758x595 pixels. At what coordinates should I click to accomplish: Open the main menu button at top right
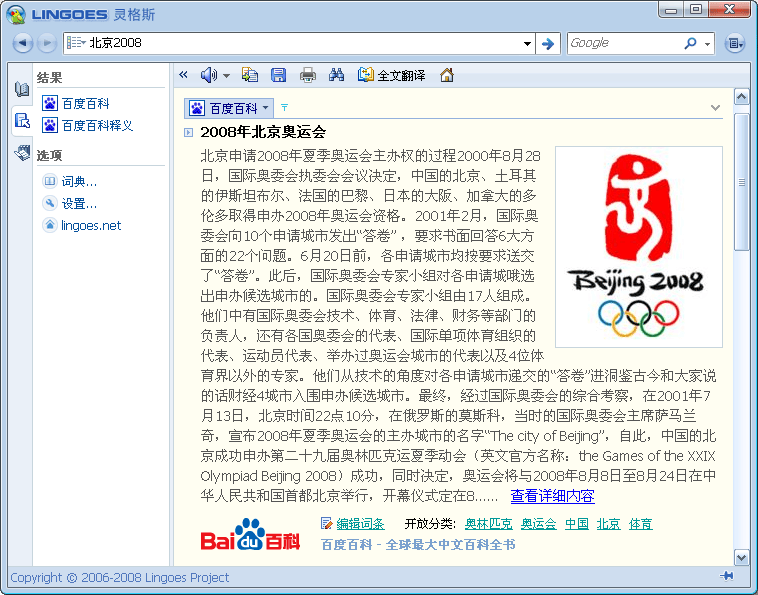[x=734, y=44]
